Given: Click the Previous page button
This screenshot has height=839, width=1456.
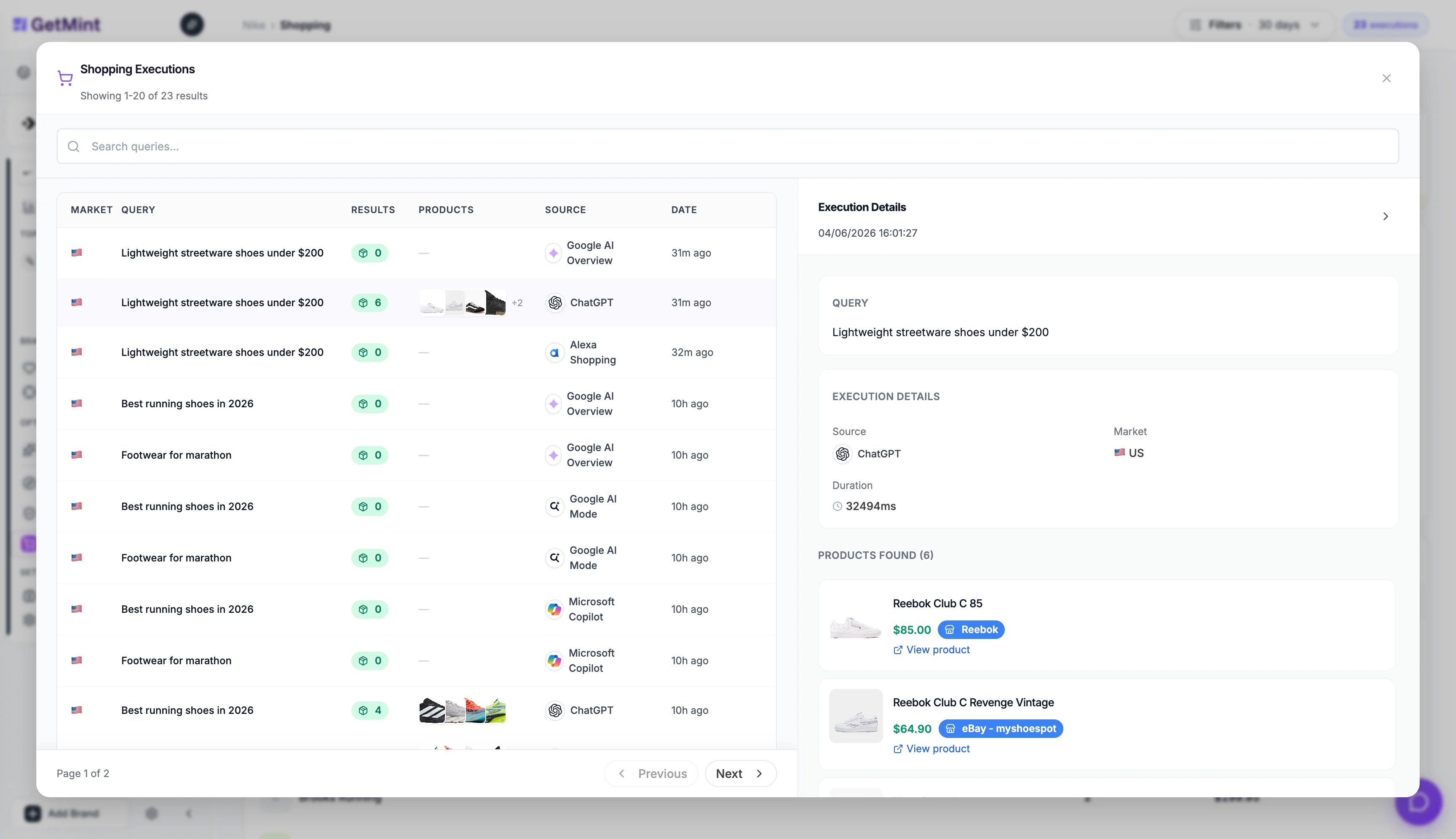Looking at the screenshot, I should pos(651,773).
